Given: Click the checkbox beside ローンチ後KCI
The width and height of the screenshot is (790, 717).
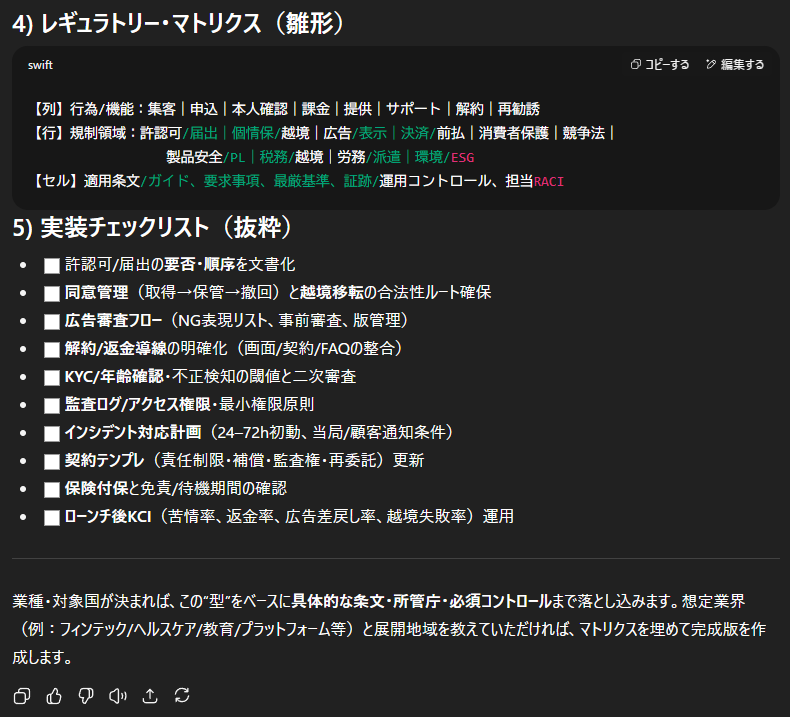Looking at the screenshot, I should click(x=52, y=517).
